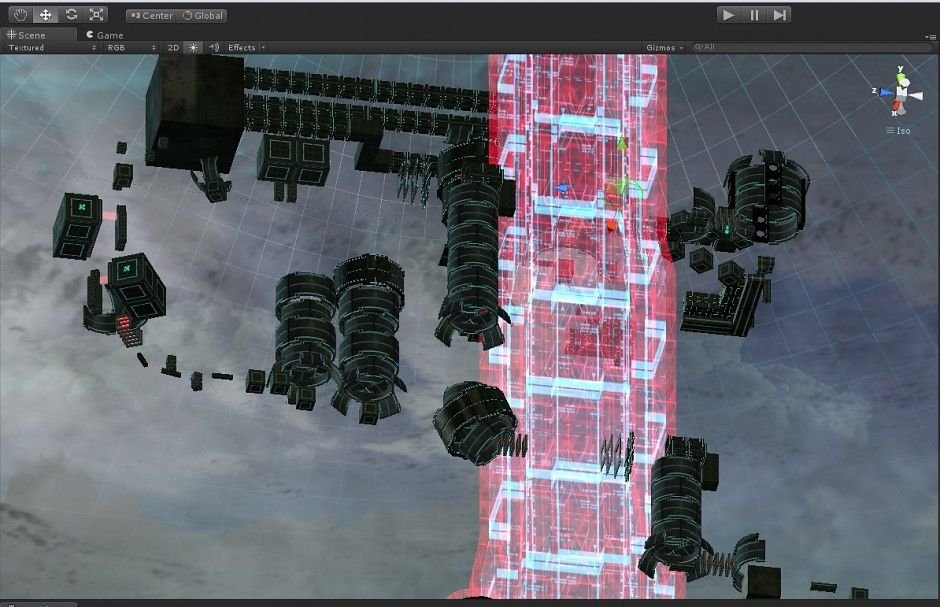Select the Hand pan tool

pyautogui.click(x=20, y=15)
